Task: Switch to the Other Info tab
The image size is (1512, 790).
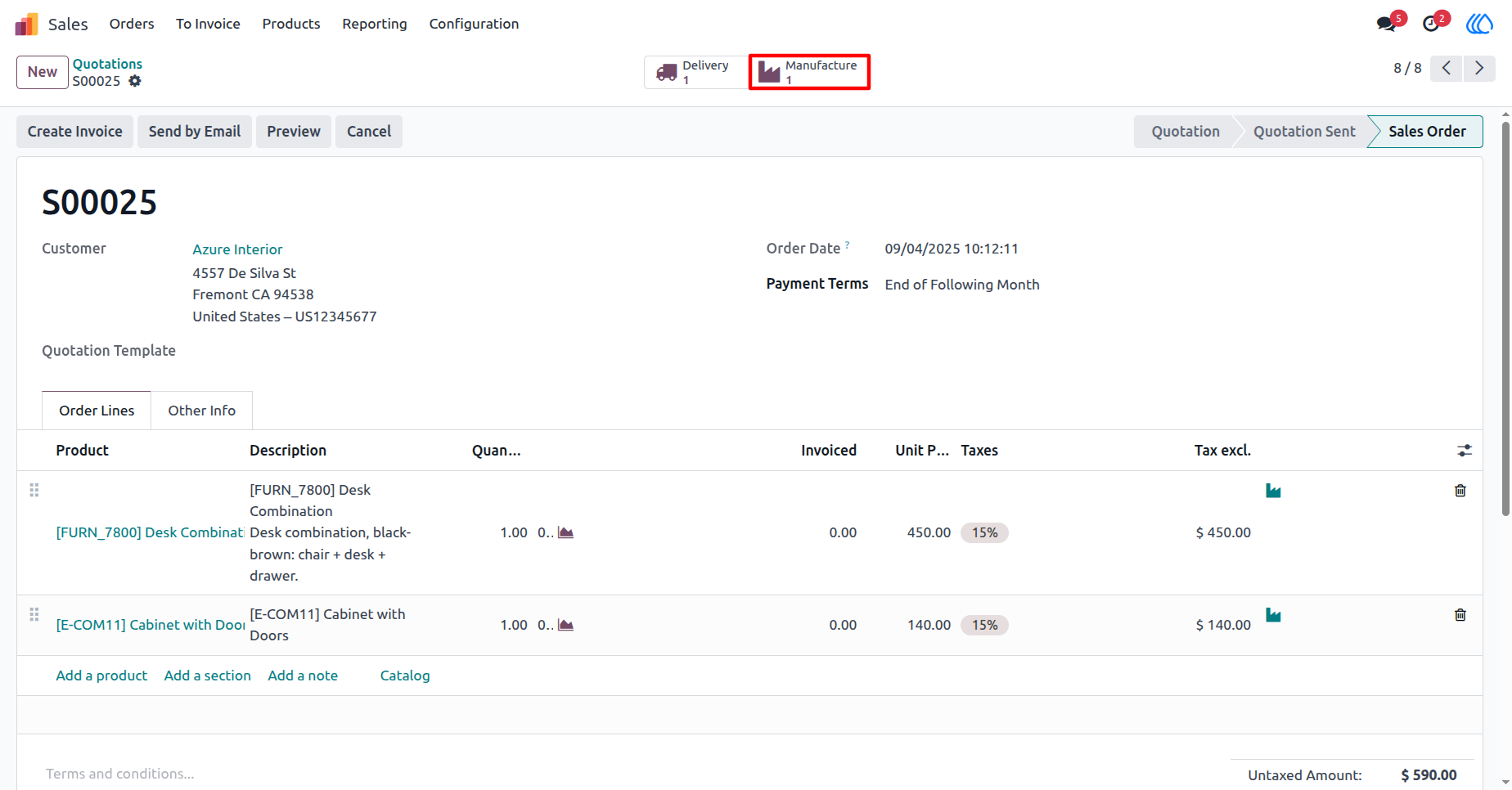Action: point(202,411)
